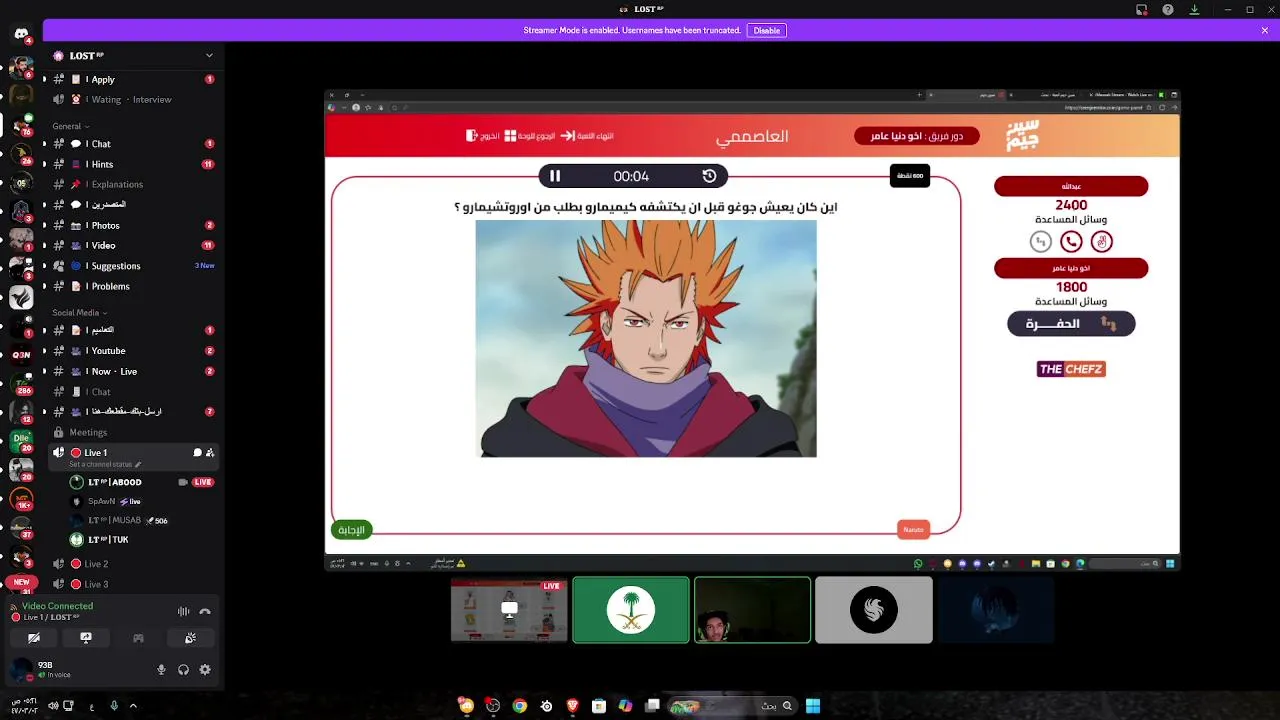Click the Discord update download arrow

pyautogui.click(x=1194, y=10)
